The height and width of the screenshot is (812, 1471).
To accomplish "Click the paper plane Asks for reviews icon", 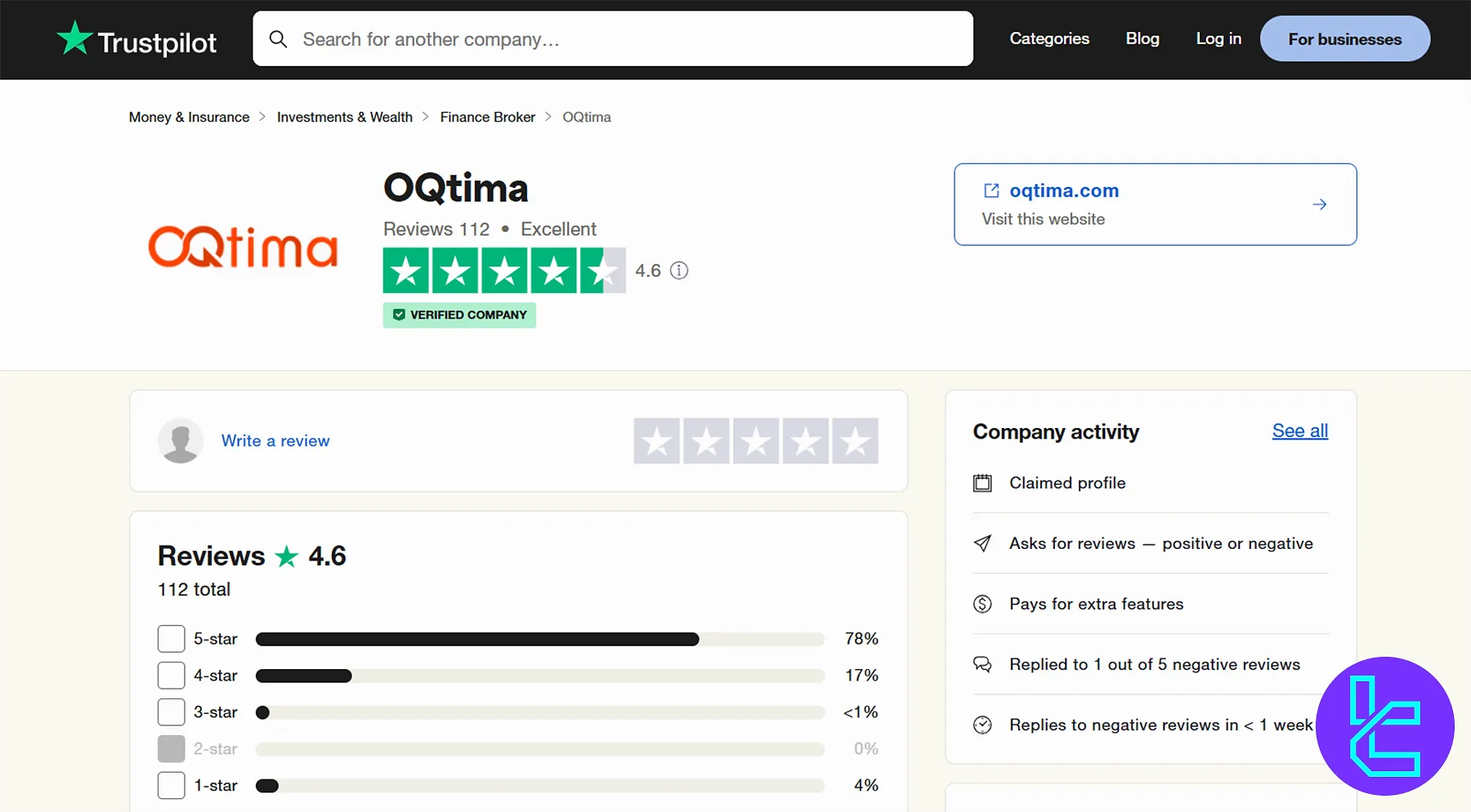I will pos(982,543).
